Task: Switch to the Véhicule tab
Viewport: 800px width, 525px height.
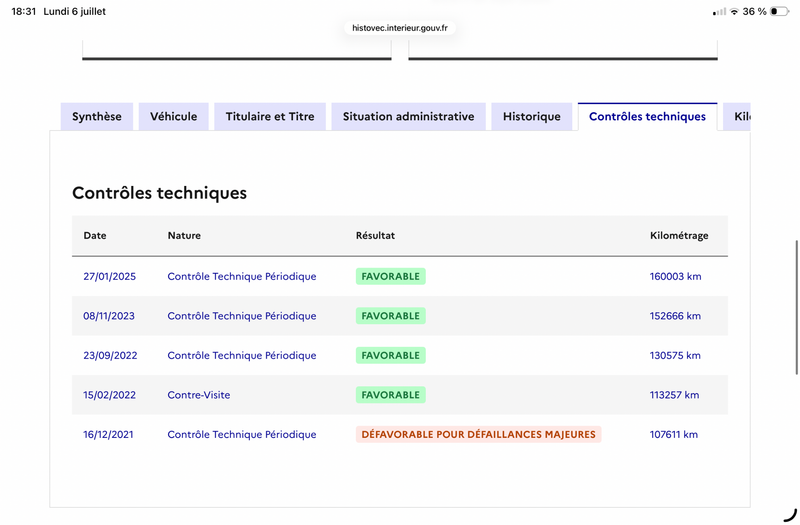Action: [173, 116]
